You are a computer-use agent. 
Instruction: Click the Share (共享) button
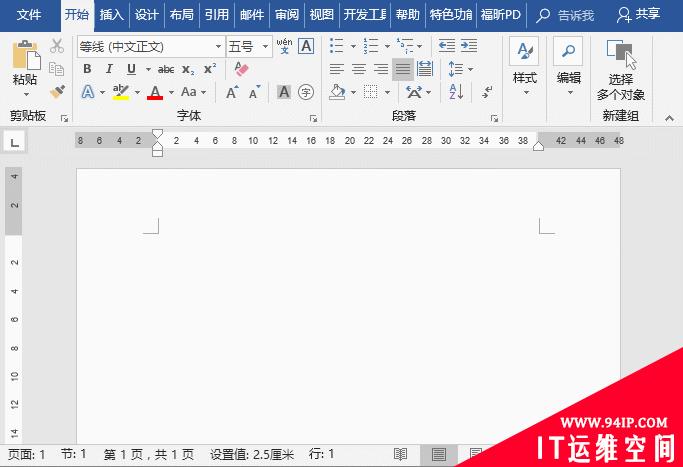[638, 15]
